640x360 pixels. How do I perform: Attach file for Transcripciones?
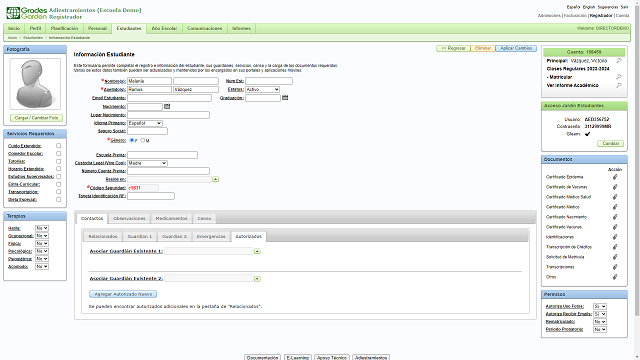point(615,267)
